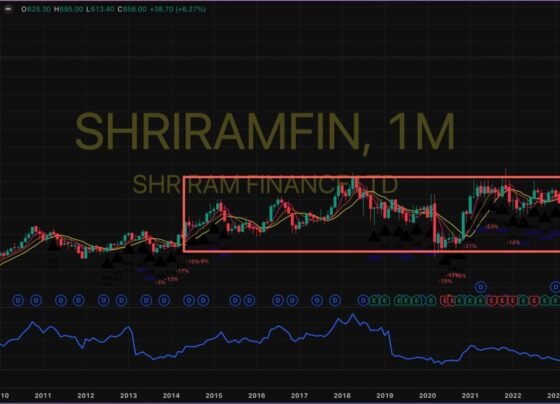Select the -14% label near 2022

pyautogui.click(x=513, y=243)
